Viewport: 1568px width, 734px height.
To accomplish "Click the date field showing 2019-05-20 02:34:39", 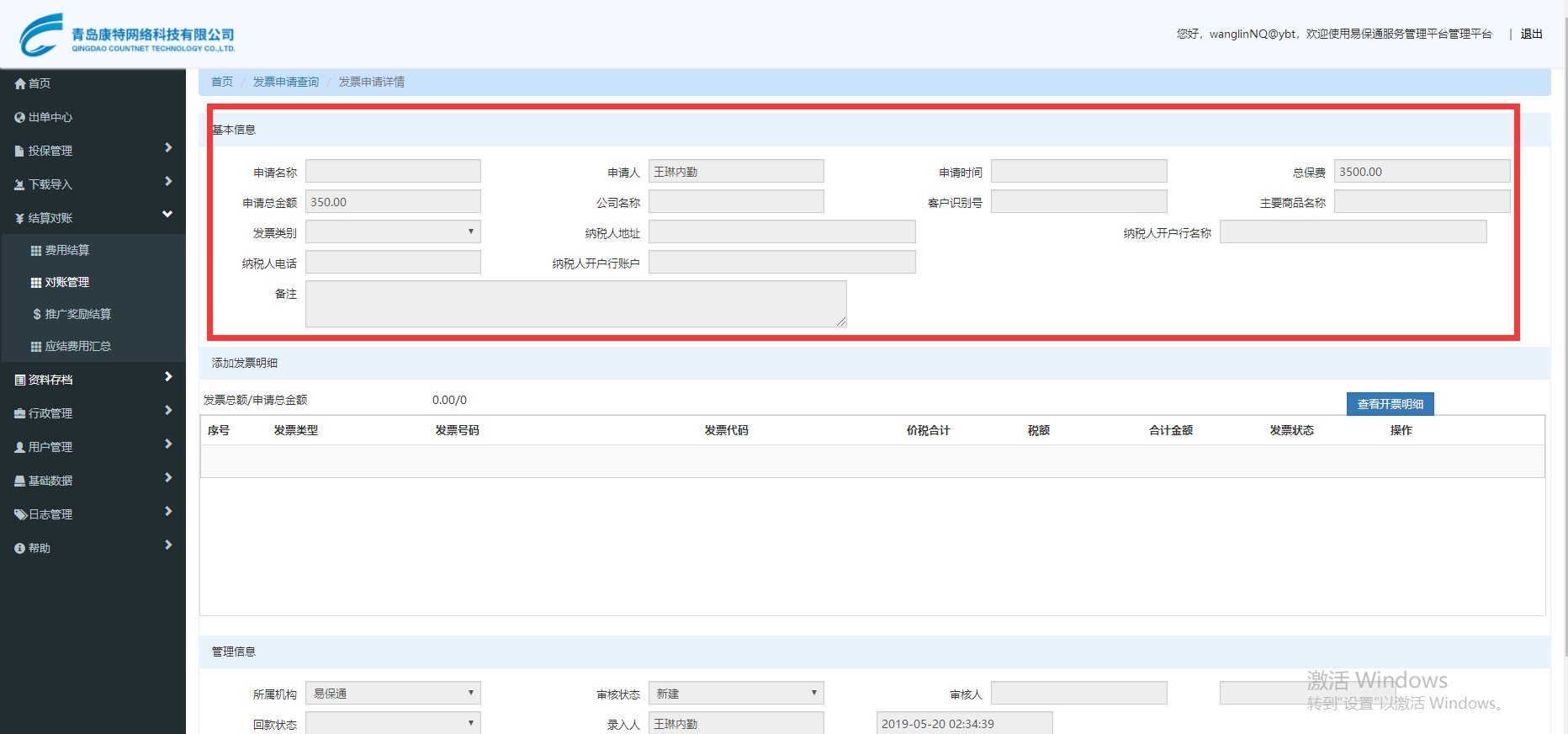I will pyautogui.click(x=964, y=723).
